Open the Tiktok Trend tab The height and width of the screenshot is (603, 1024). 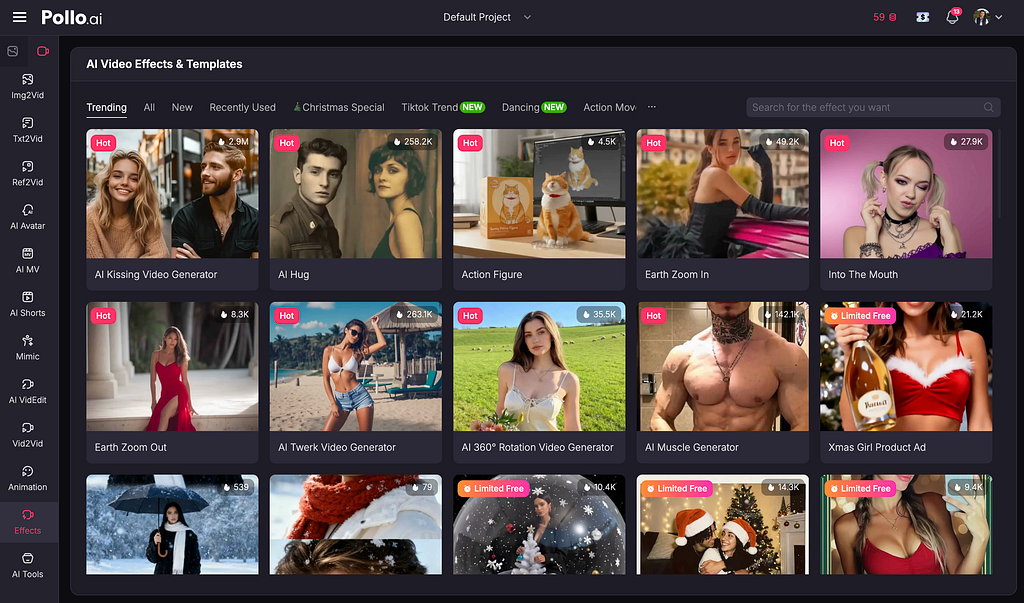(x=443, y=107)
